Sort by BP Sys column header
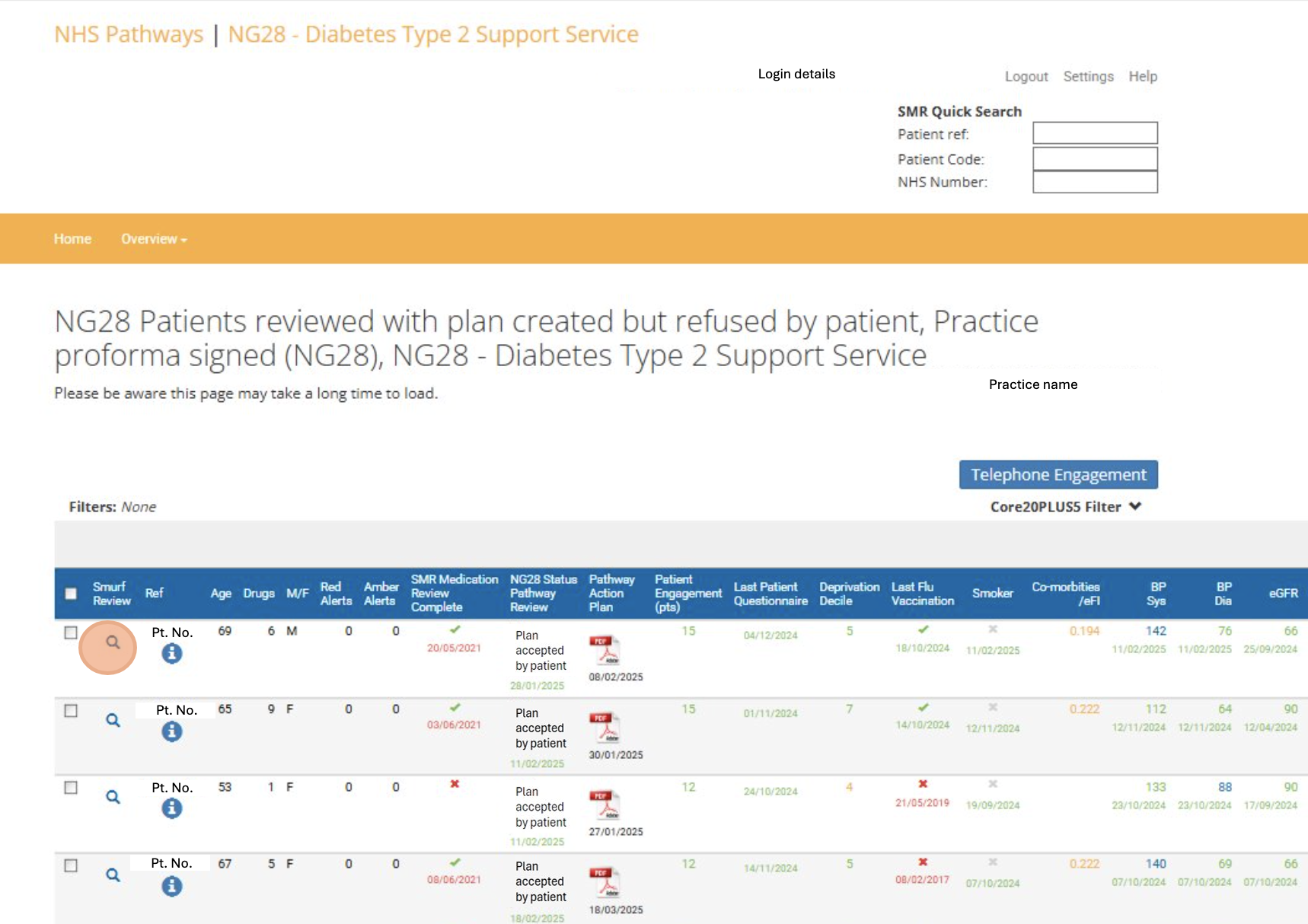The image size is (1308, 924). pyautogui.click(x=1156, y=594)
